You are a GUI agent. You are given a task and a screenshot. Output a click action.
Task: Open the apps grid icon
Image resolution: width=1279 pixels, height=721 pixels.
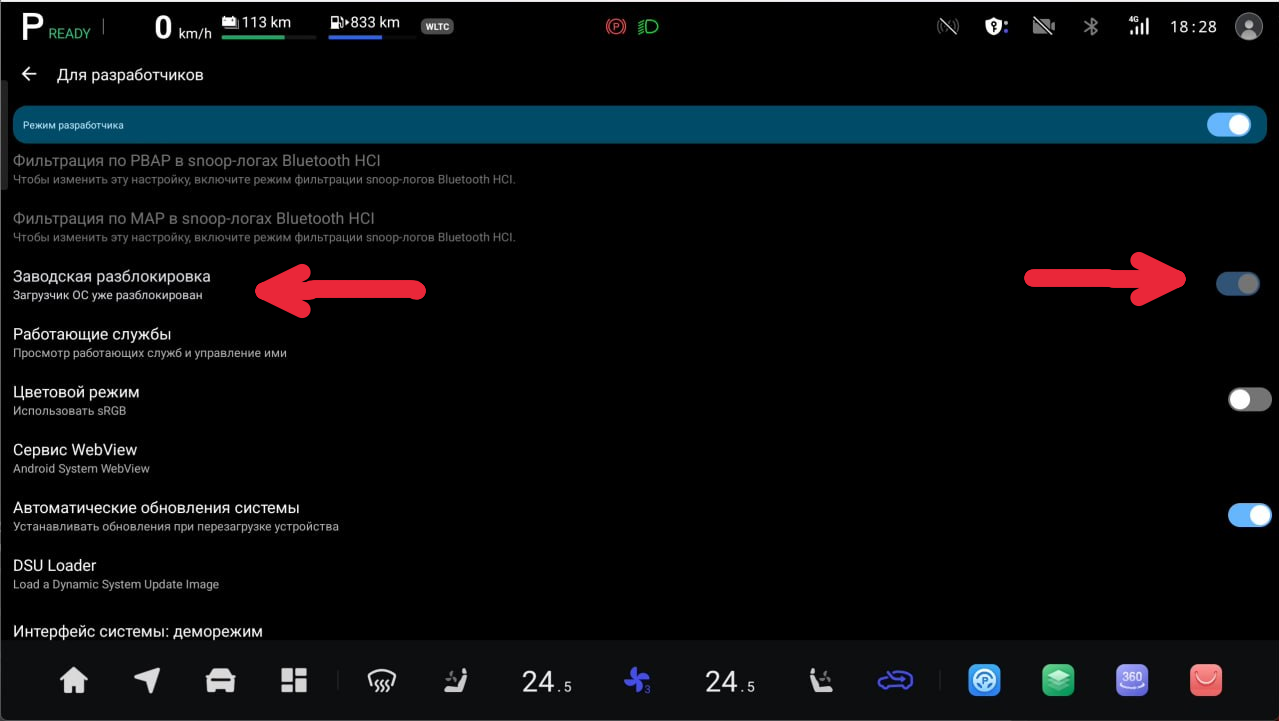294,681
